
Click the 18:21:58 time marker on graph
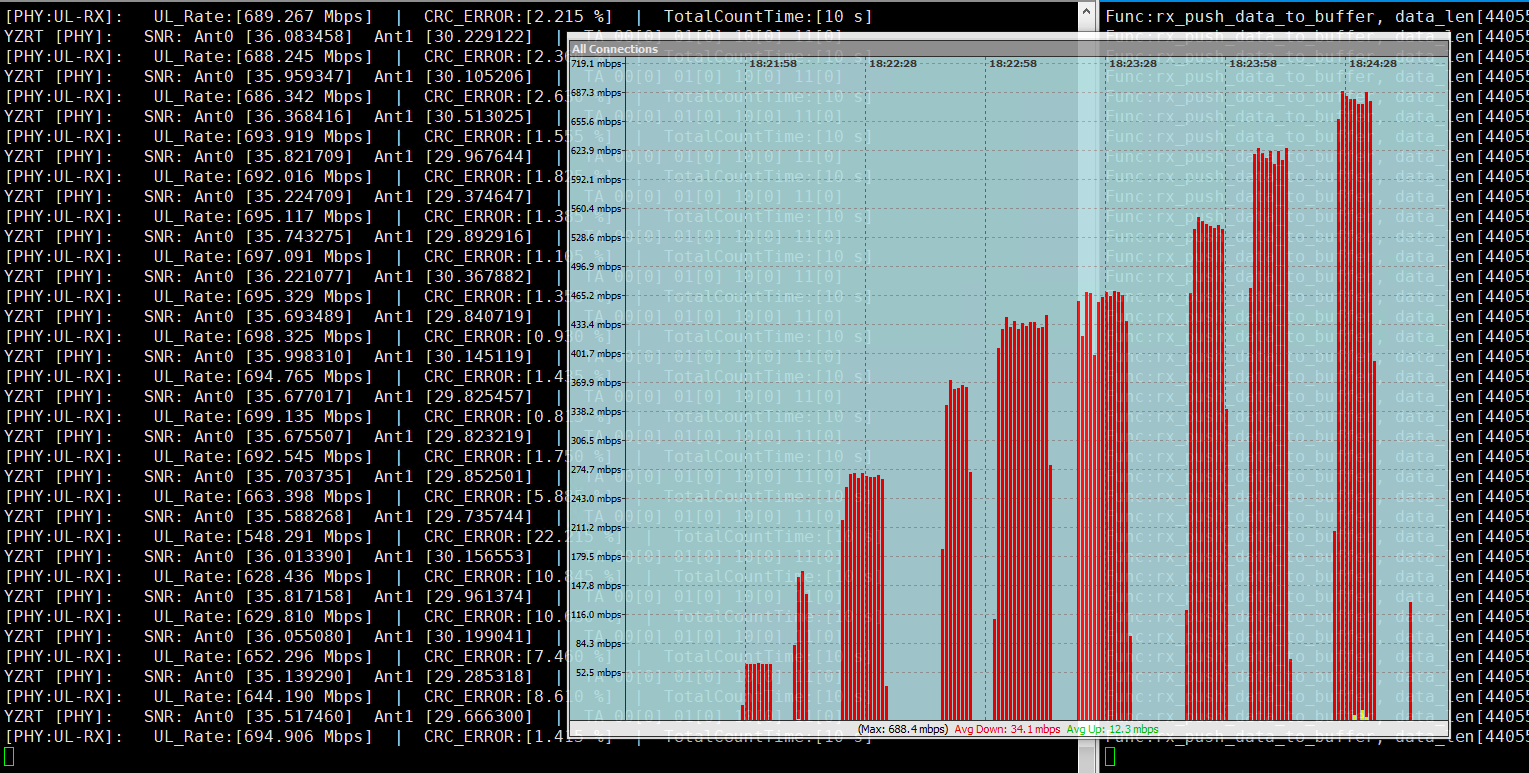(x=773, y=63)
